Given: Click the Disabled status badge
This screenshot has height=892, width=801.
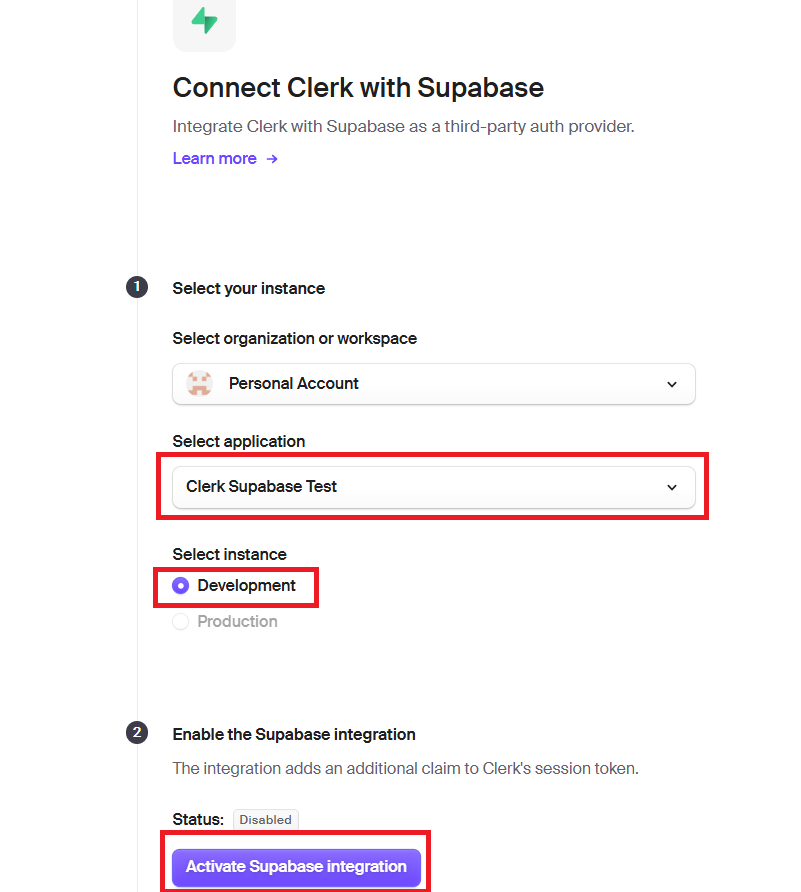Looking at the screenshot, I should (x=266, y=820).
